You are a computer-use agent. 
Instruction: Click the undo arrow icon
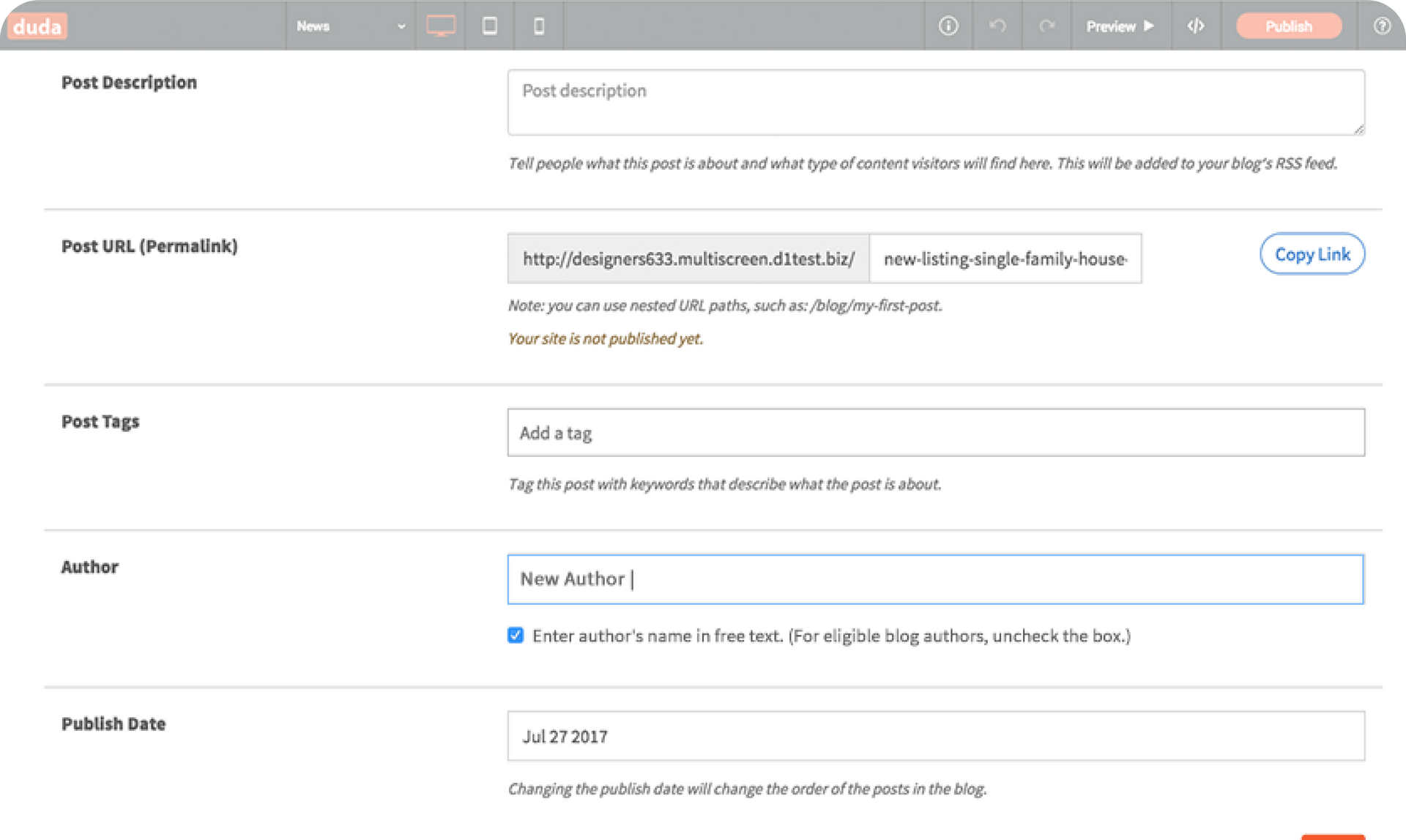coord(997,26)
